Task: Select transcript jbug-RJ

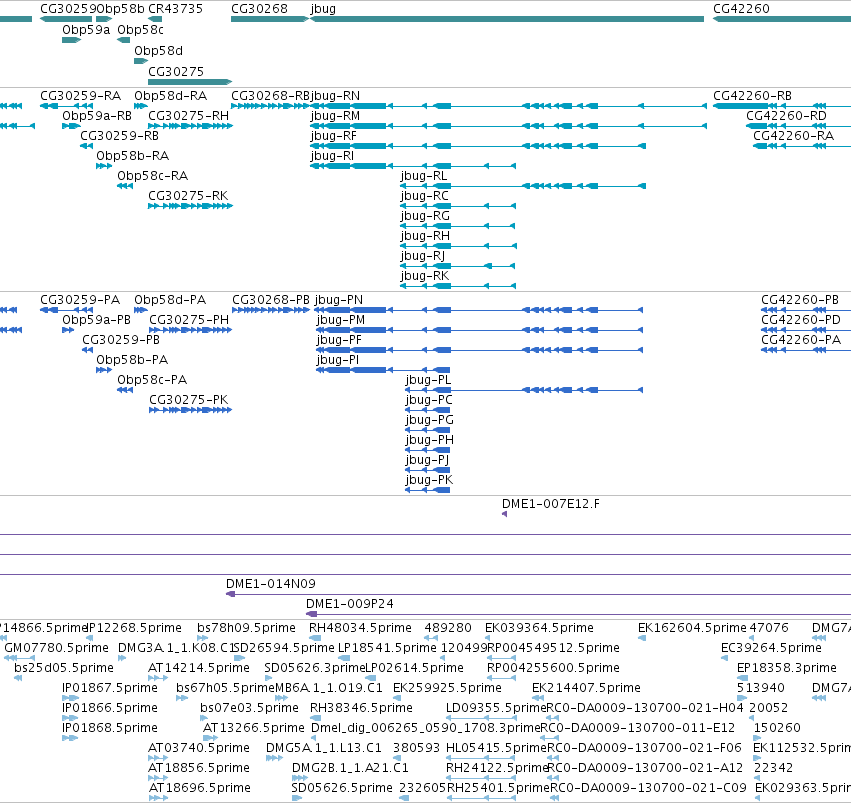Action: point(423,256)
